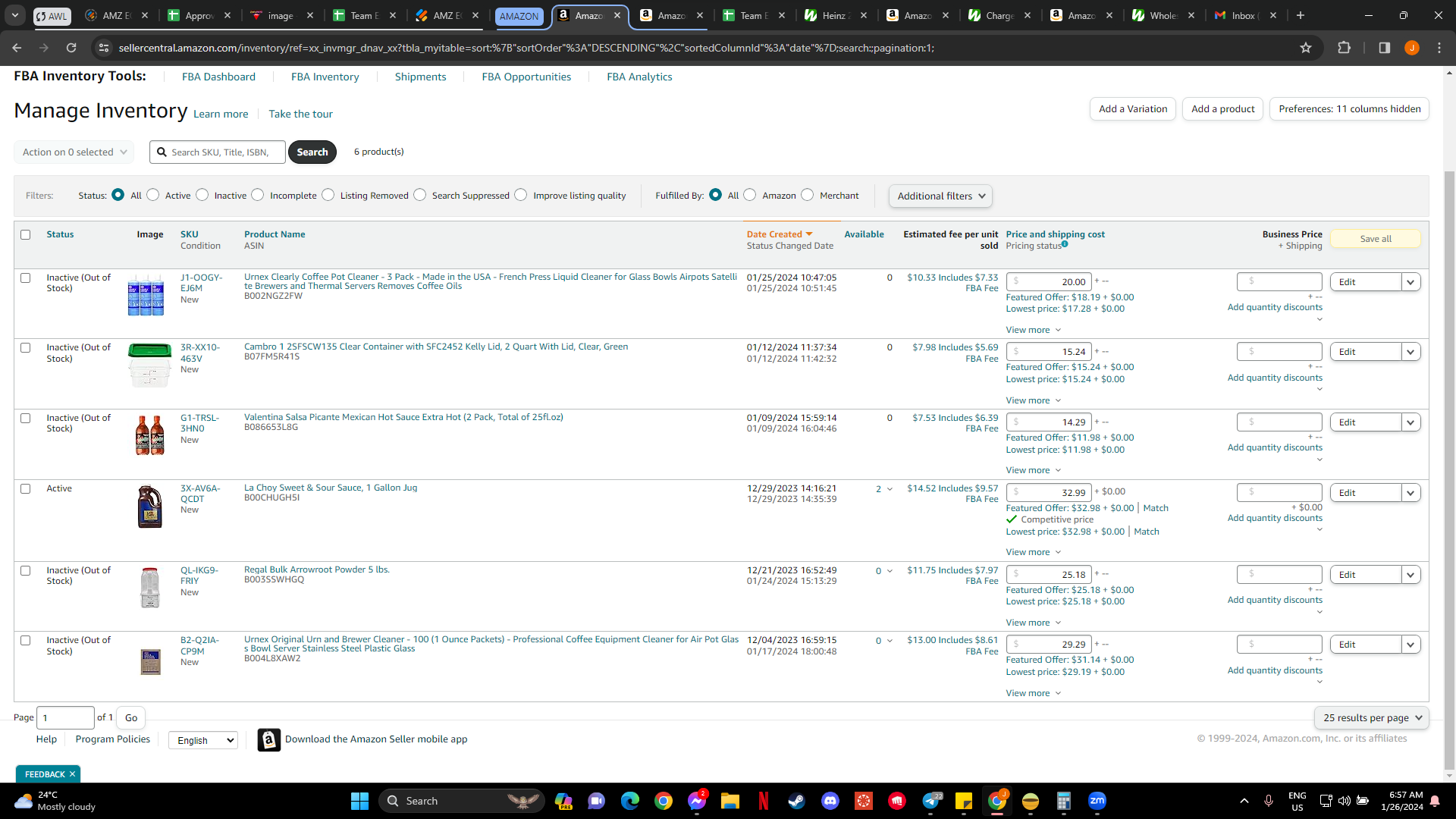The height and width of the screenshot is (819, 1456).
Task: Click the Add a Variation button
Action: pyautogui.click(x=1133, y=108)
